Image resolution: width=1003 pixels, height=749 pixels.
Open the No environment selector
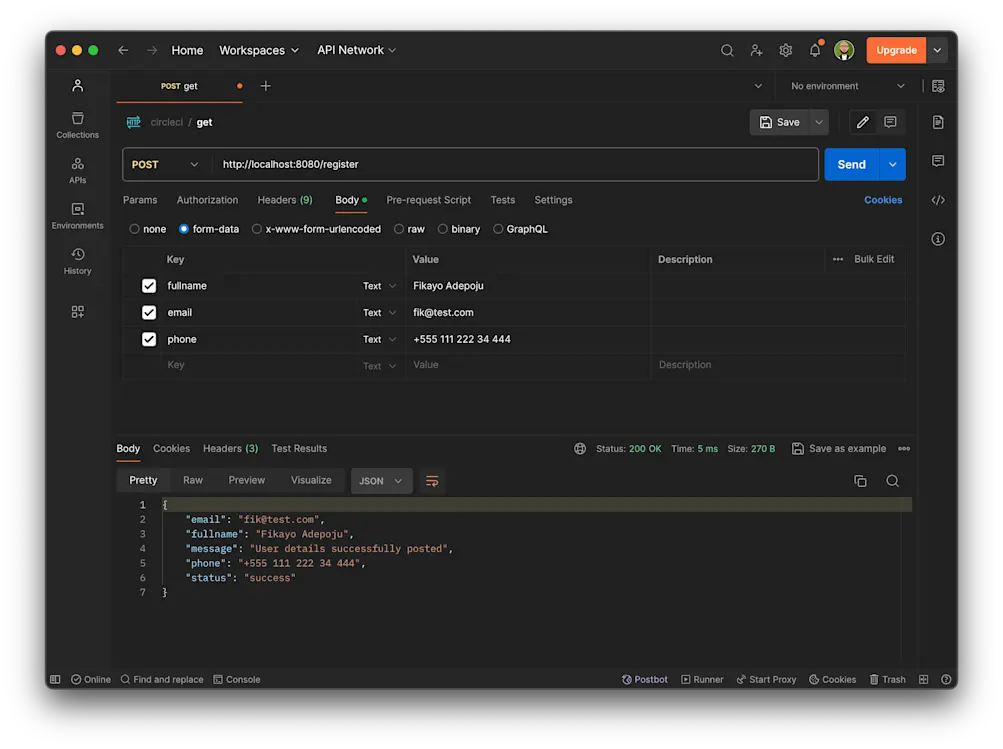tap(845, 86)
